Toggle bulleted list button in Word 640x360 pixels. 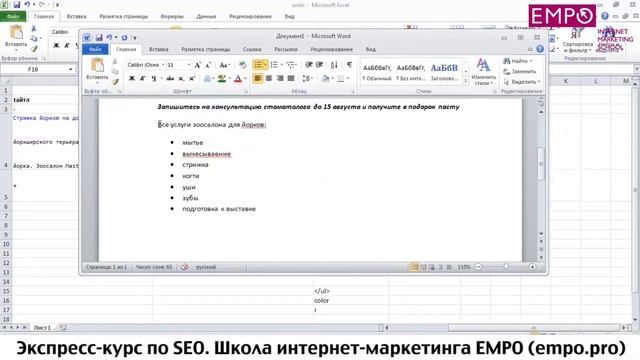click(258, 65)
